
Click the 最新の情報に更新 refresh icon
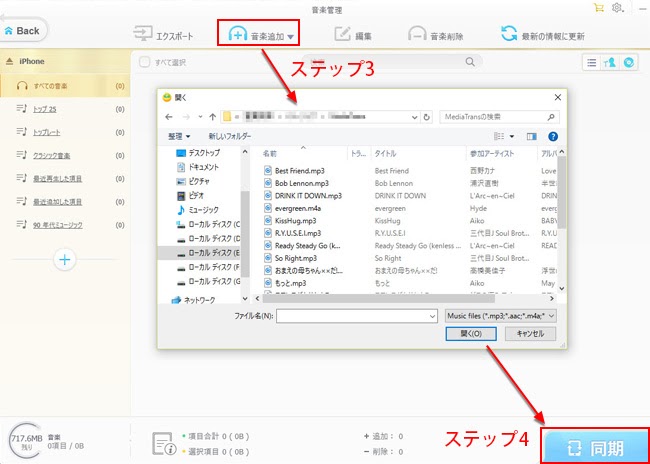click(x=509, y=34)
